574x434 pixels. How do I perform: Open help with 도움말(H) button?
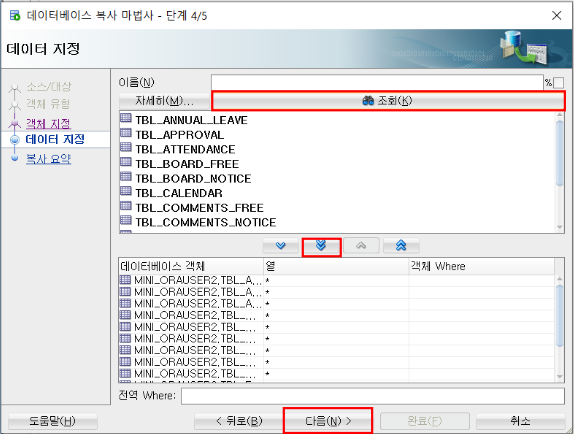(x=53, y=421)
